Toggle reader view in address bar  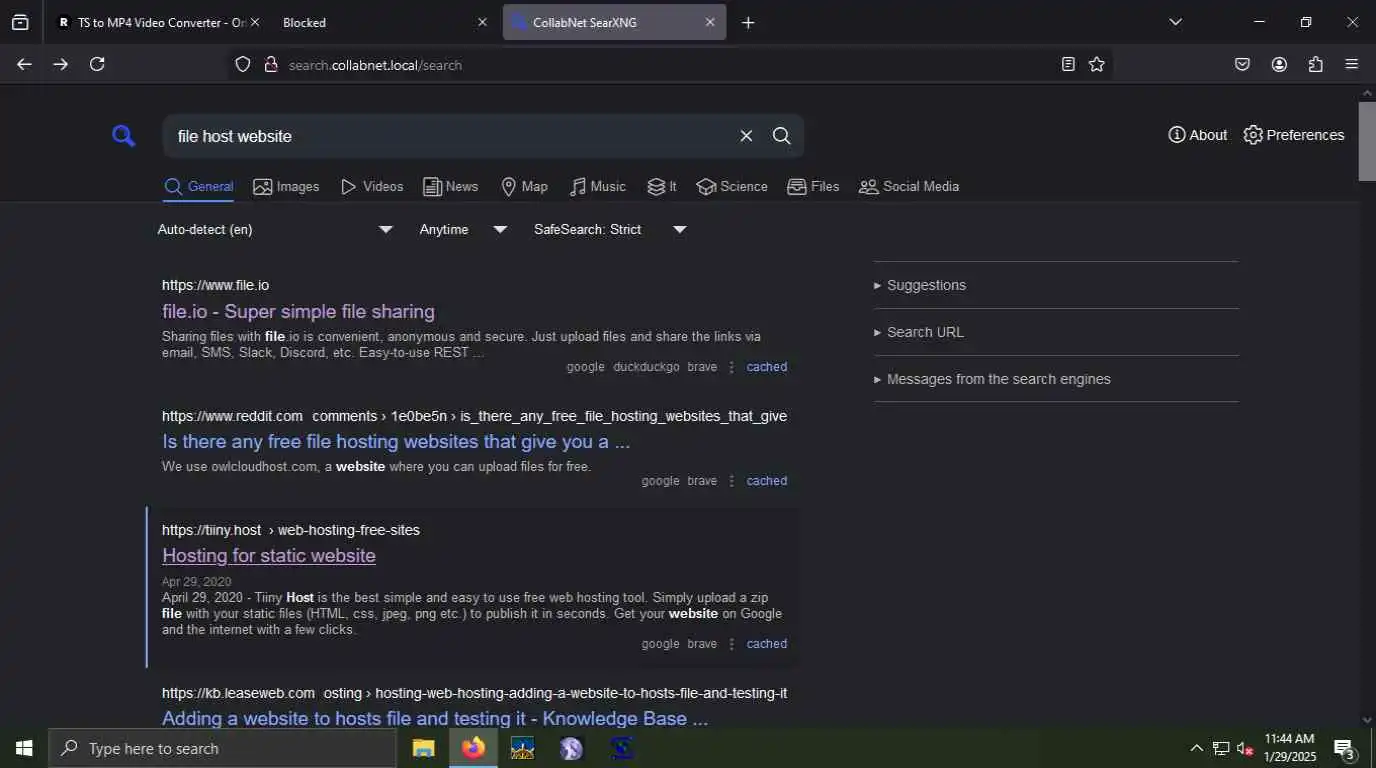tap(1068, 64)
